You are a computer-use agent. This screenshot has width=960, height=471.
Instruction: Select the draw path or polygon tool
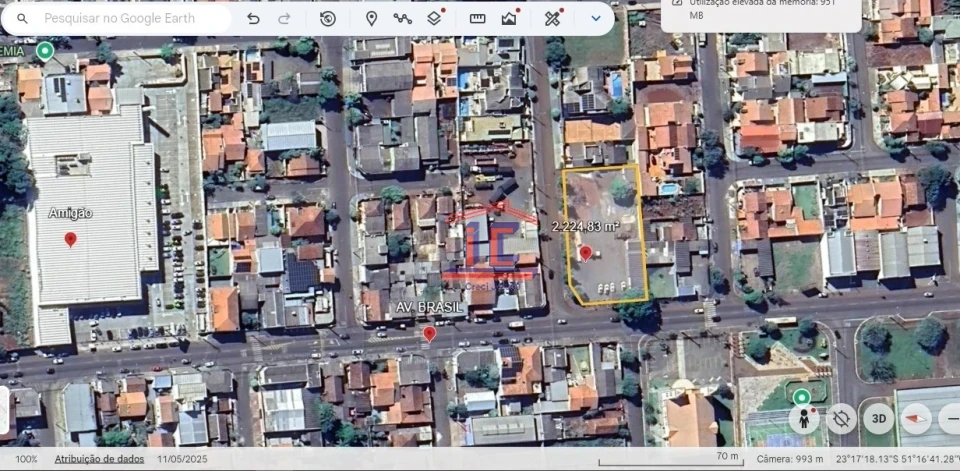402,18
